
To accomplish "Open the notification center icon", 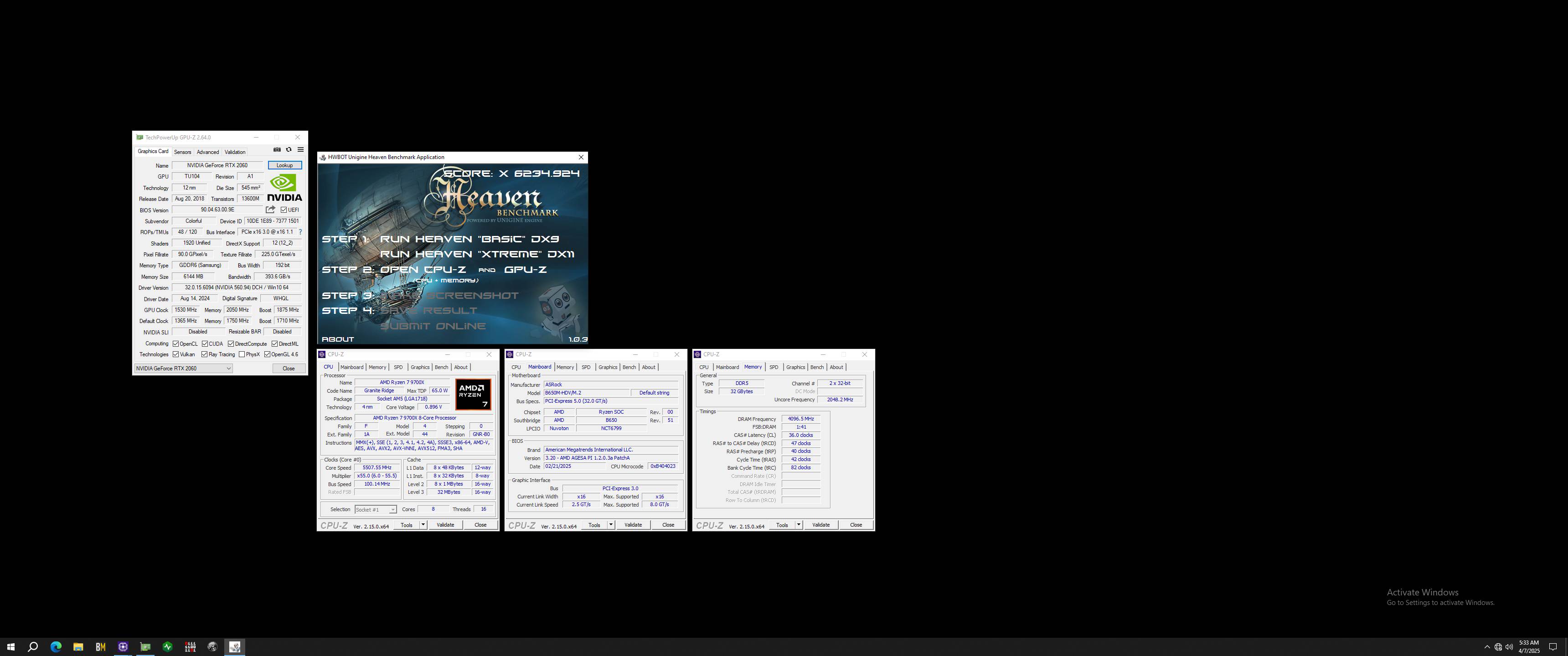I will coord(1552,647).
